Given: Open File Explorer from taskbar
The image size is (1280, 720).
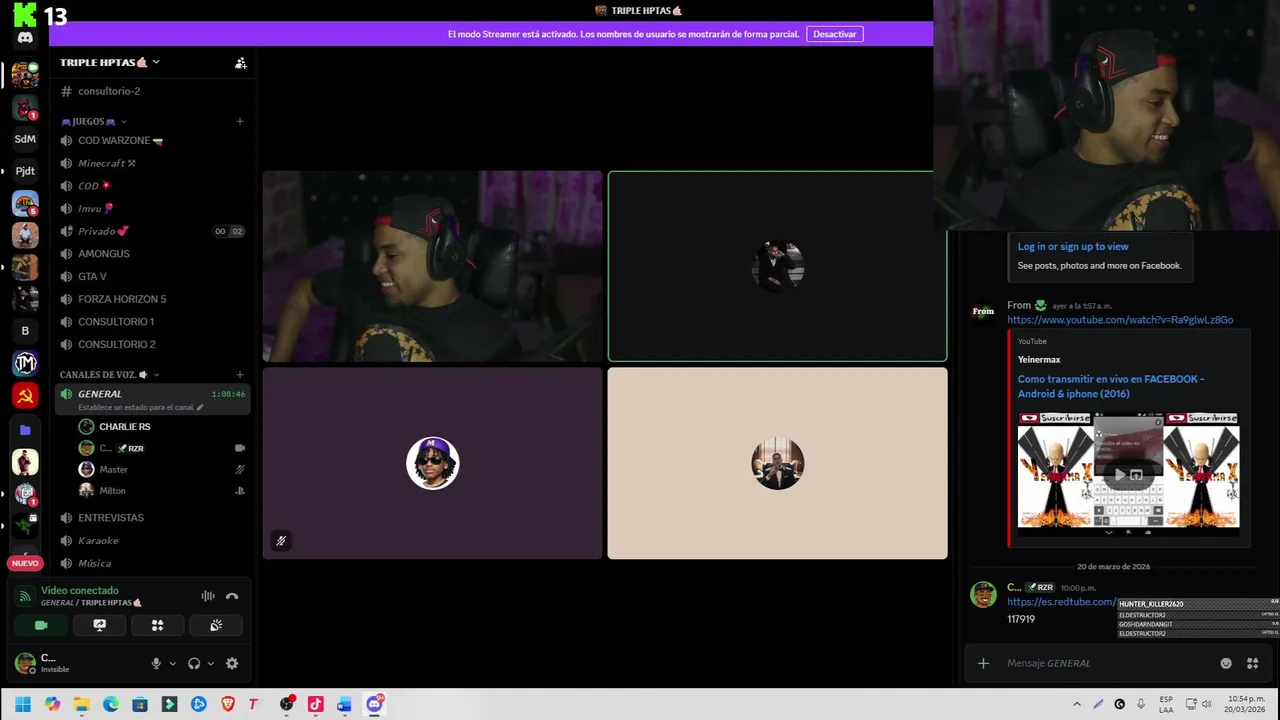Looking at the screenshot, I should [81, 704].
